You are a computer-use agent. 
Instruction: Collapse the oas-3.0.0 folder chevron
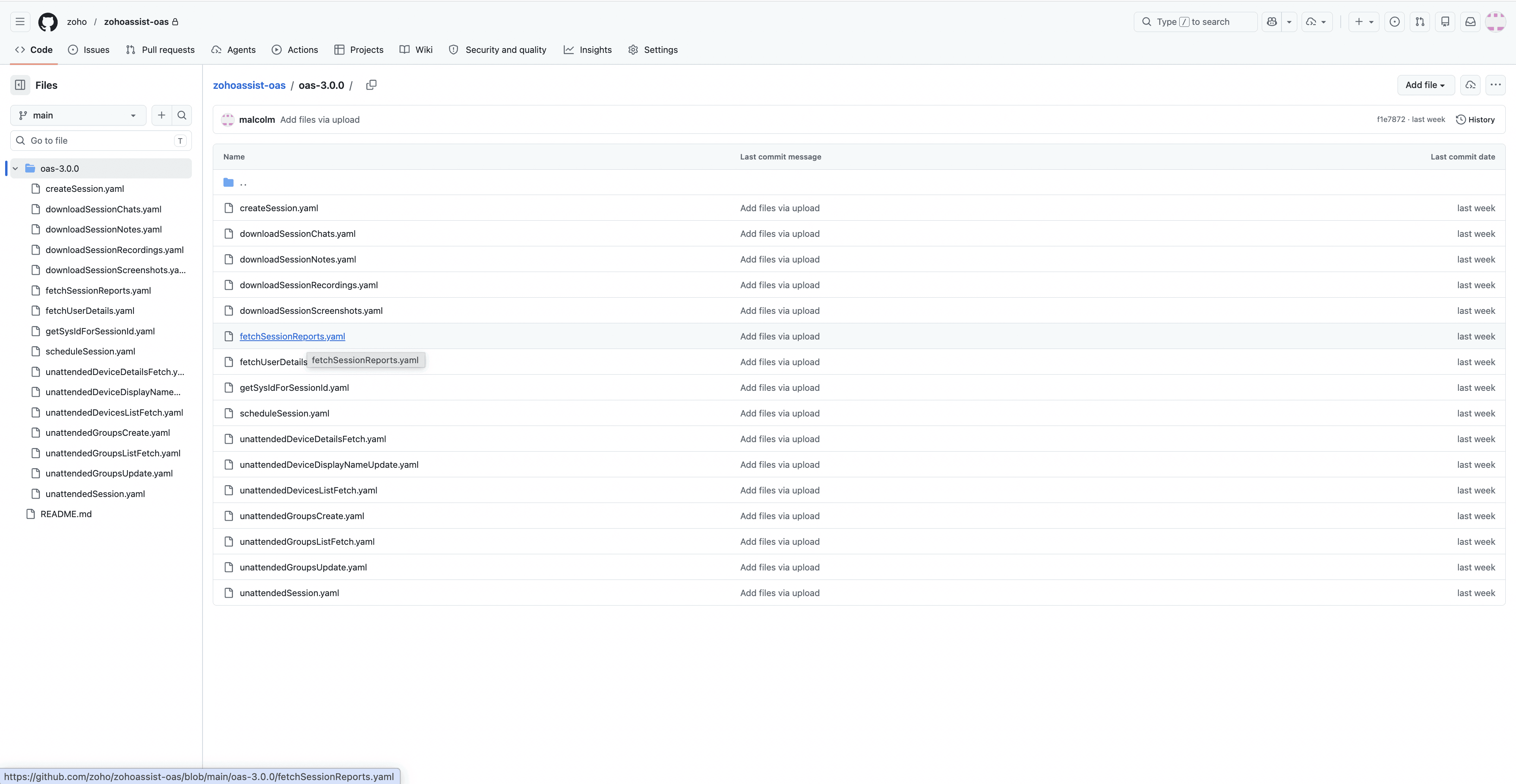[15, 168]
